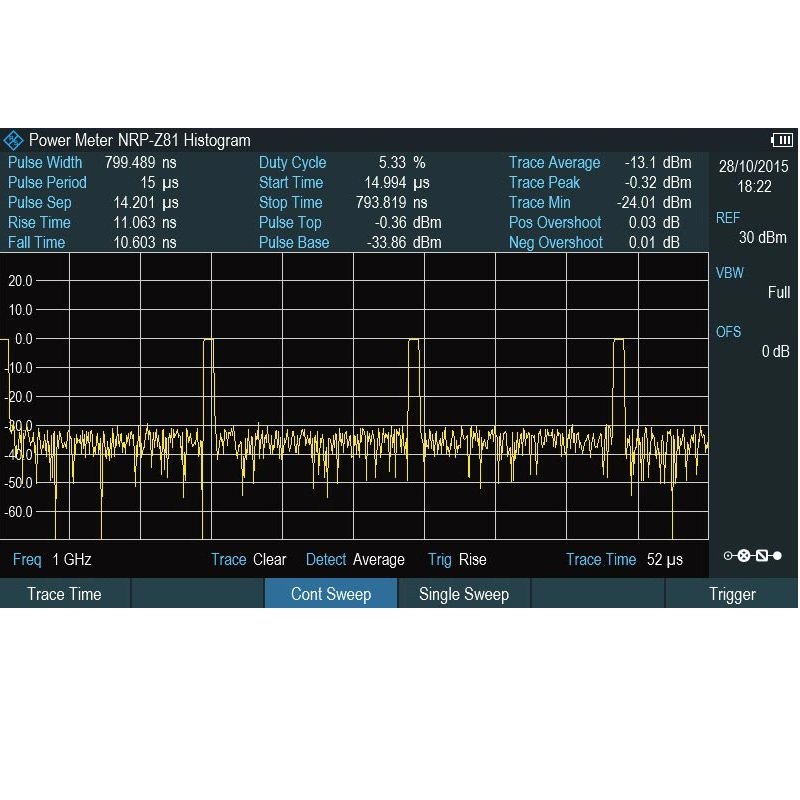Edit the Freq 1 GHz field
Screen dimensions: 800x800
(x=52, y=559)
